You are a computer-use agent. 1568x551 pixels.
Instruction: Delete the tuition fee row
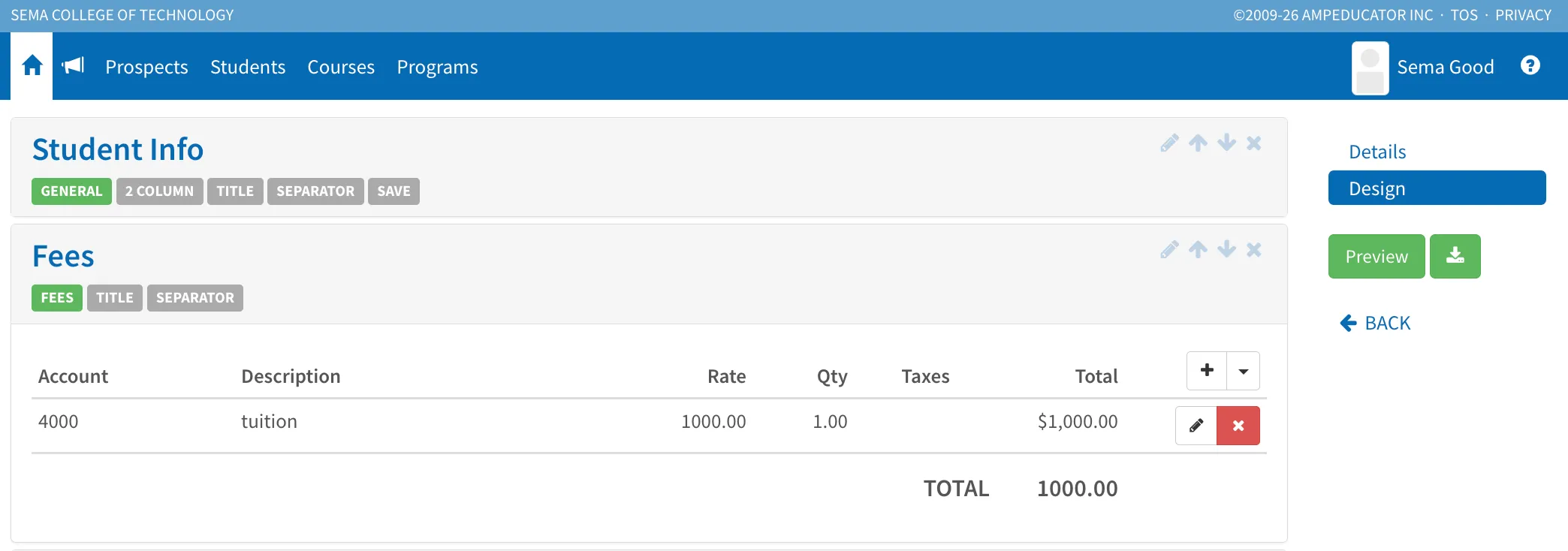(1238, 426)
